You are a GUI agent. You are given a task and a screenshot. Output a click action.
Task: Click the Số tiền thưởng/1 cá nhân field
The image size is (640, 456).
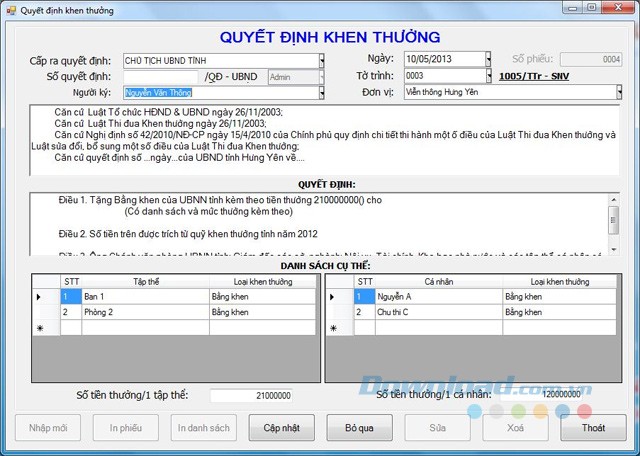click(541, 394)
